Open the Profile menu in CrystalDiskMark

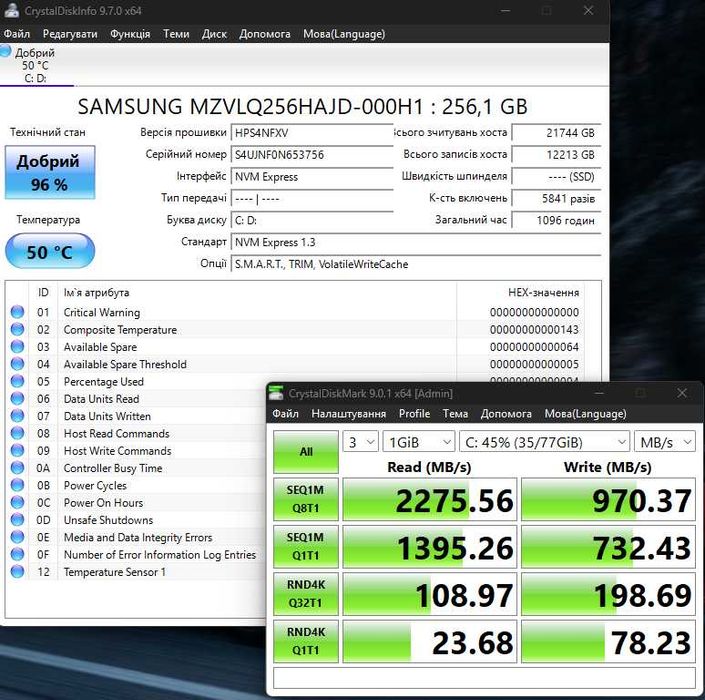tap(414, 414)
